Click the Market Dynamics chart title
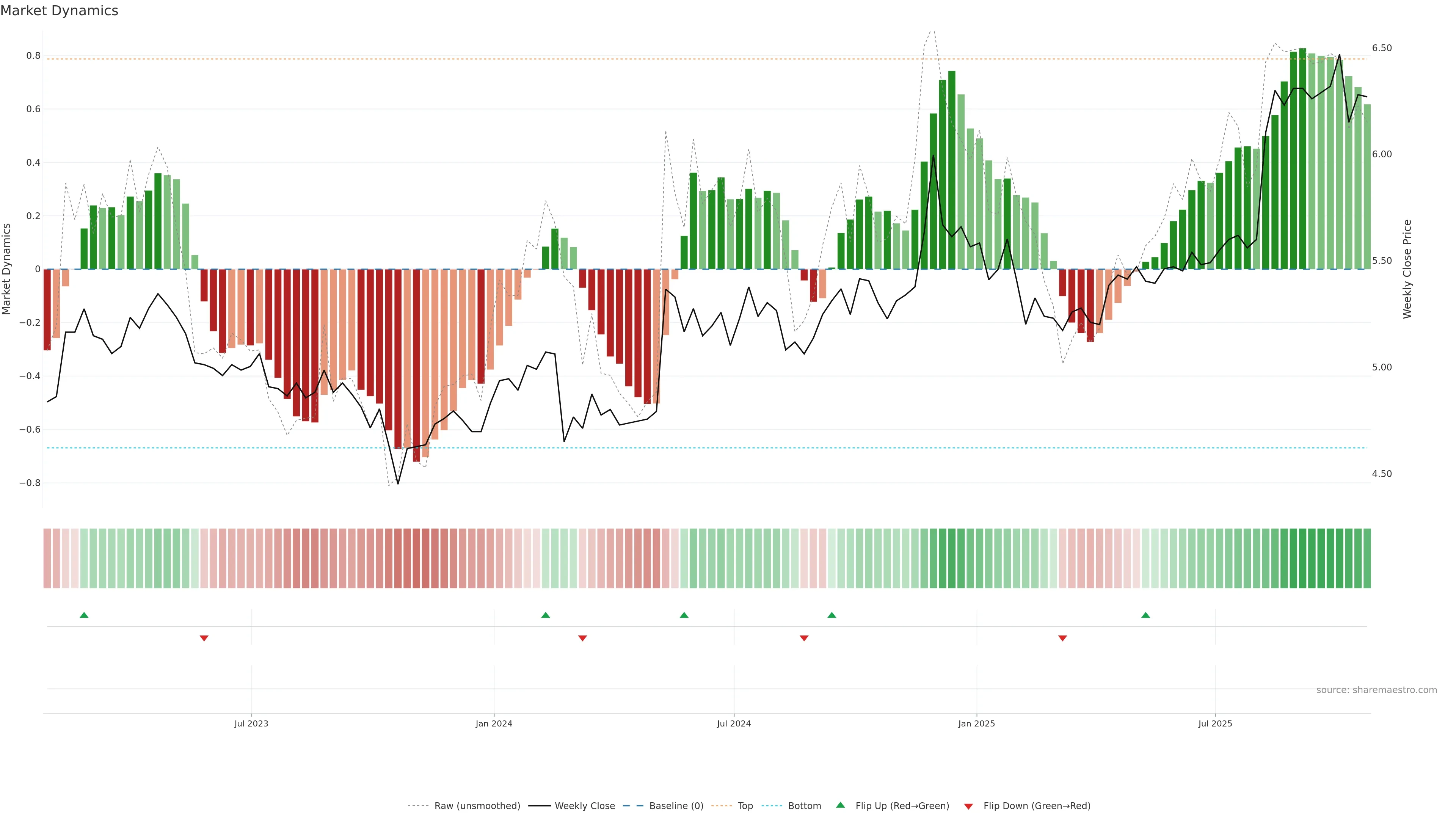This screenshot has height=819, width=1456. [x=60, y=11]
